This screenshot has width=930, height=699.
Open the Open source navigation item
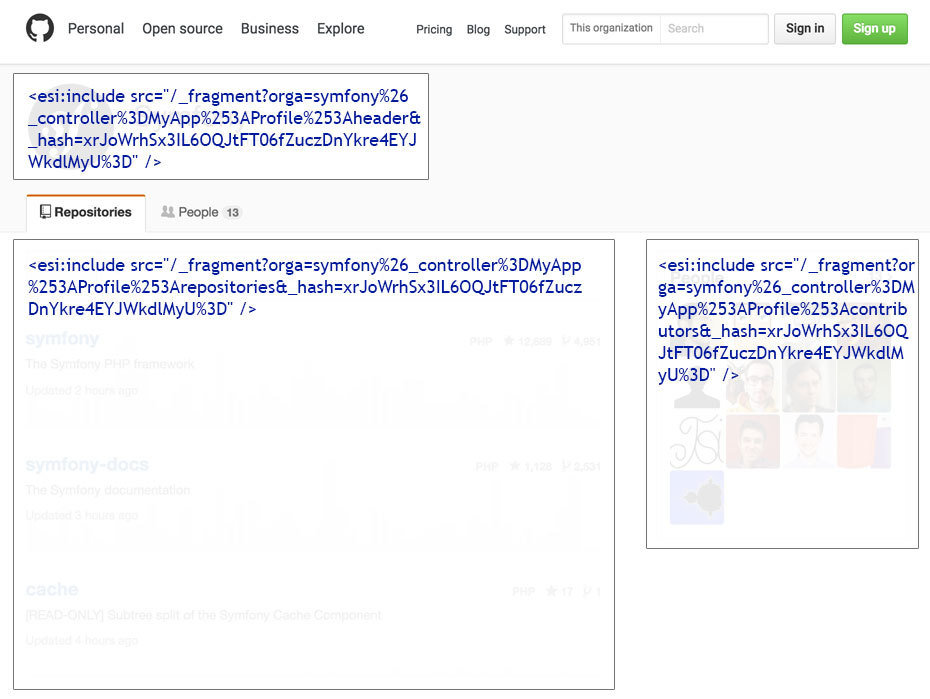(x=182, y=28)
